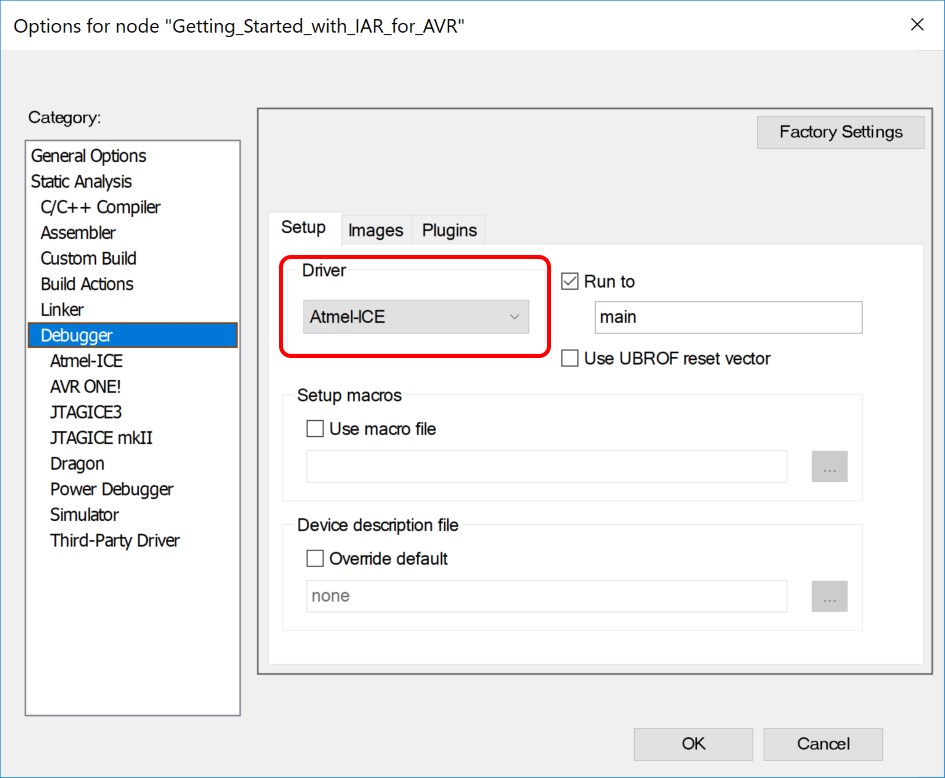Viewport: 945px width, 778px height.
Task: Click the Cancel button
Action: 823,744
